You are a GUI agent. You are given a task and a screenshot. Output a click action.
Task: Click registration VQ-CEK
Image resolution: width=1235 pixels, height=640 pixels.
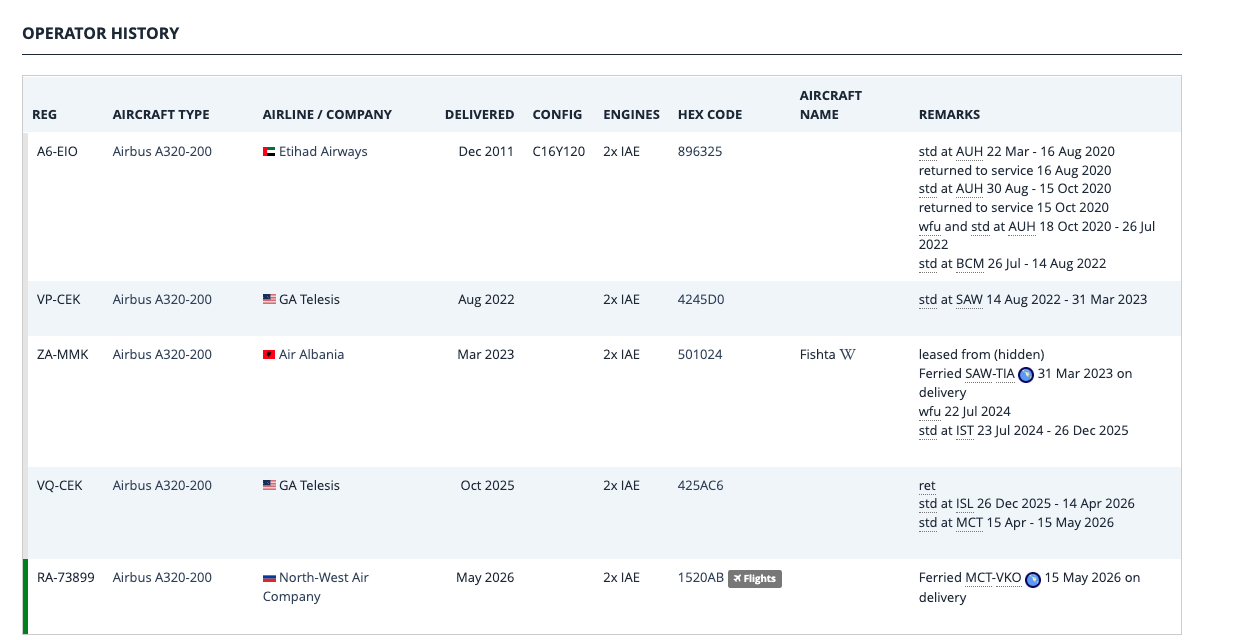[60, 485]
